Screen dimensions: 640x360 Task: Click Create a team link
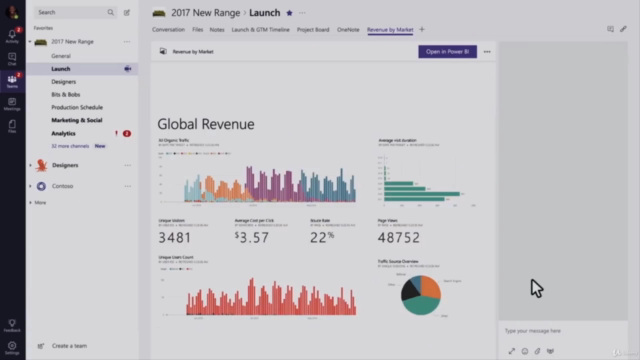coord(69,346)
